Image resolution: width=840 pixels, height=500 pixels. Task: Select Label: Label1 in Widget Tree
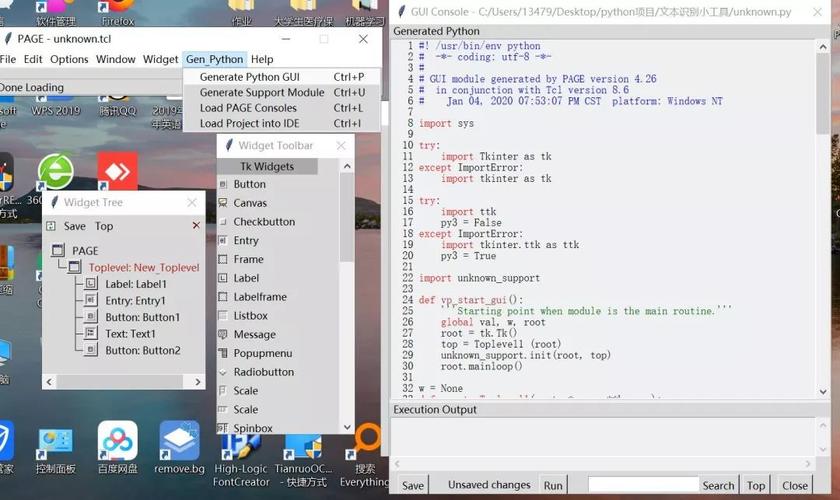[x=136, y=284]
